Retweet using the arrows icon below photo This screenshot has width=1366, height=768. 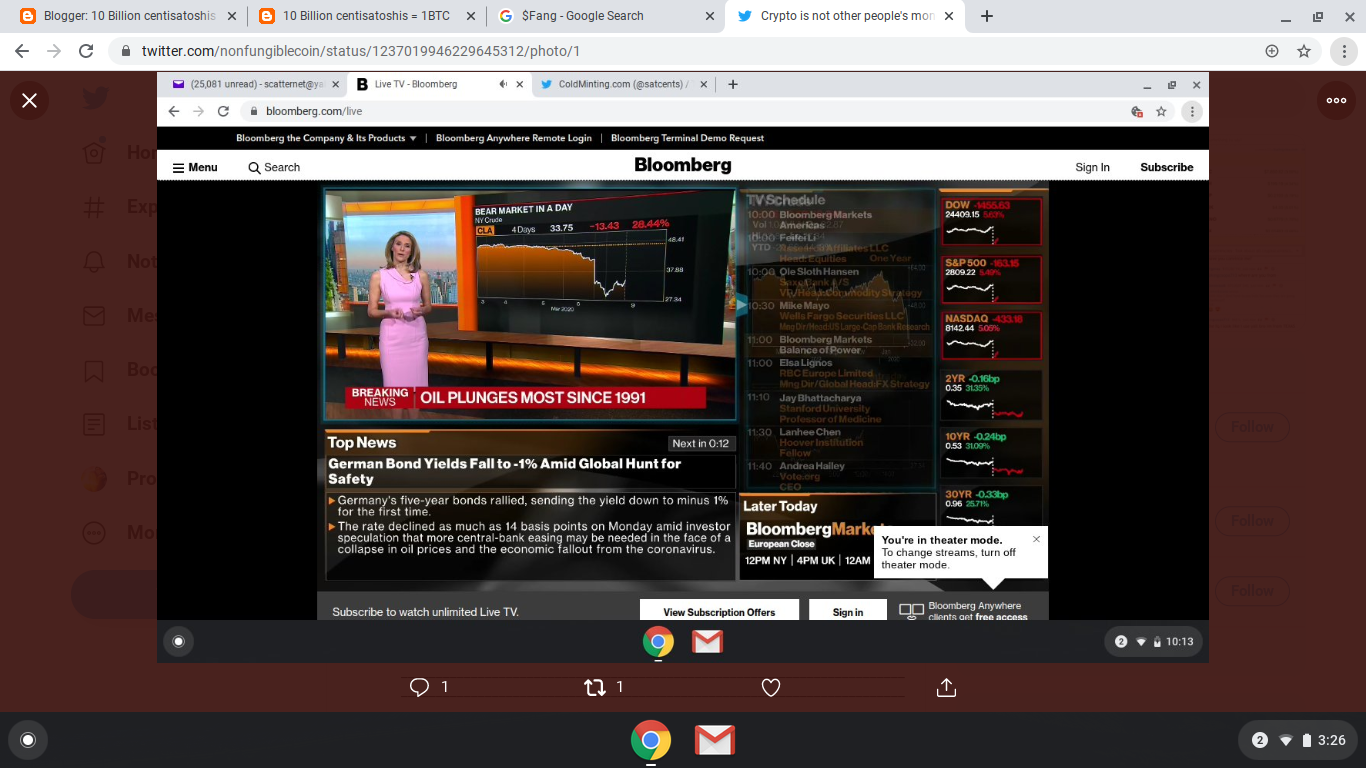(595, 687)
